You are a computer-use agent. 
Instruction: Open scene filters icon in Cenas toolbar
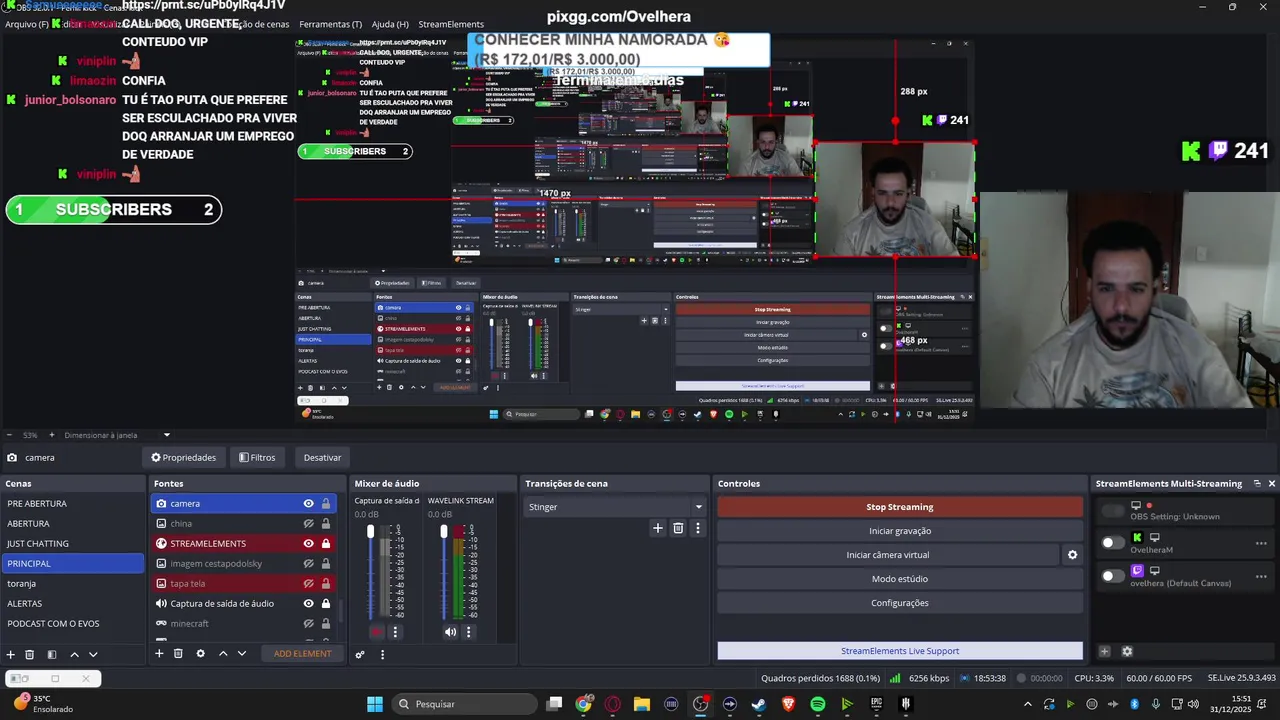[51, 654]
